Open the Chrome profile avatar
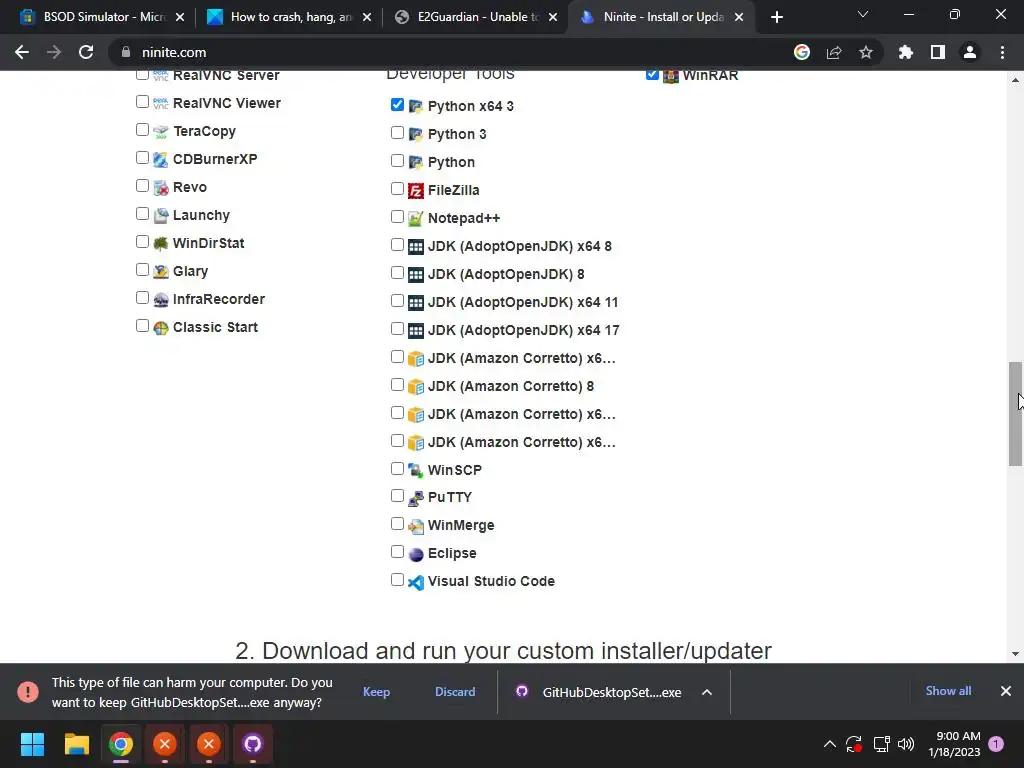 [970, 52]
